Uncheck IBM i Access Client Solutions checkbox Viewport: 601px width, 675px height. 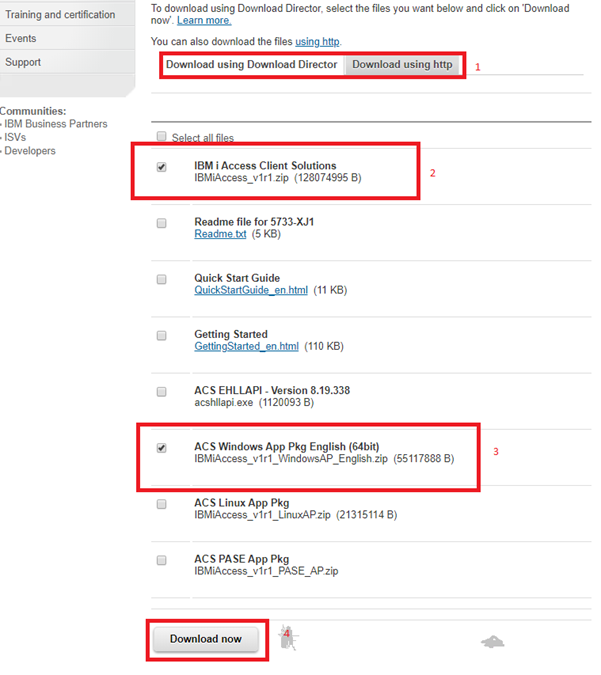[161, 167]
